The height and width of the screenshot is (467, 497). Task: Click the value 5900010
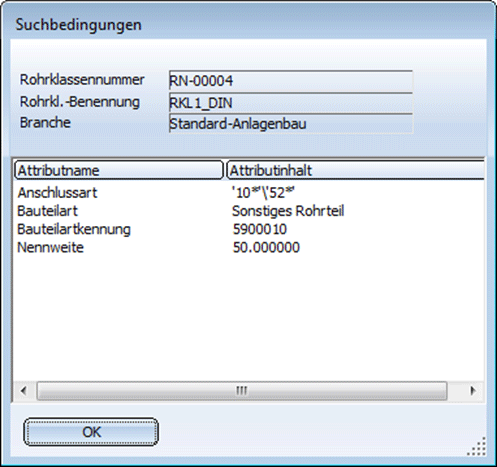point(260,229)
